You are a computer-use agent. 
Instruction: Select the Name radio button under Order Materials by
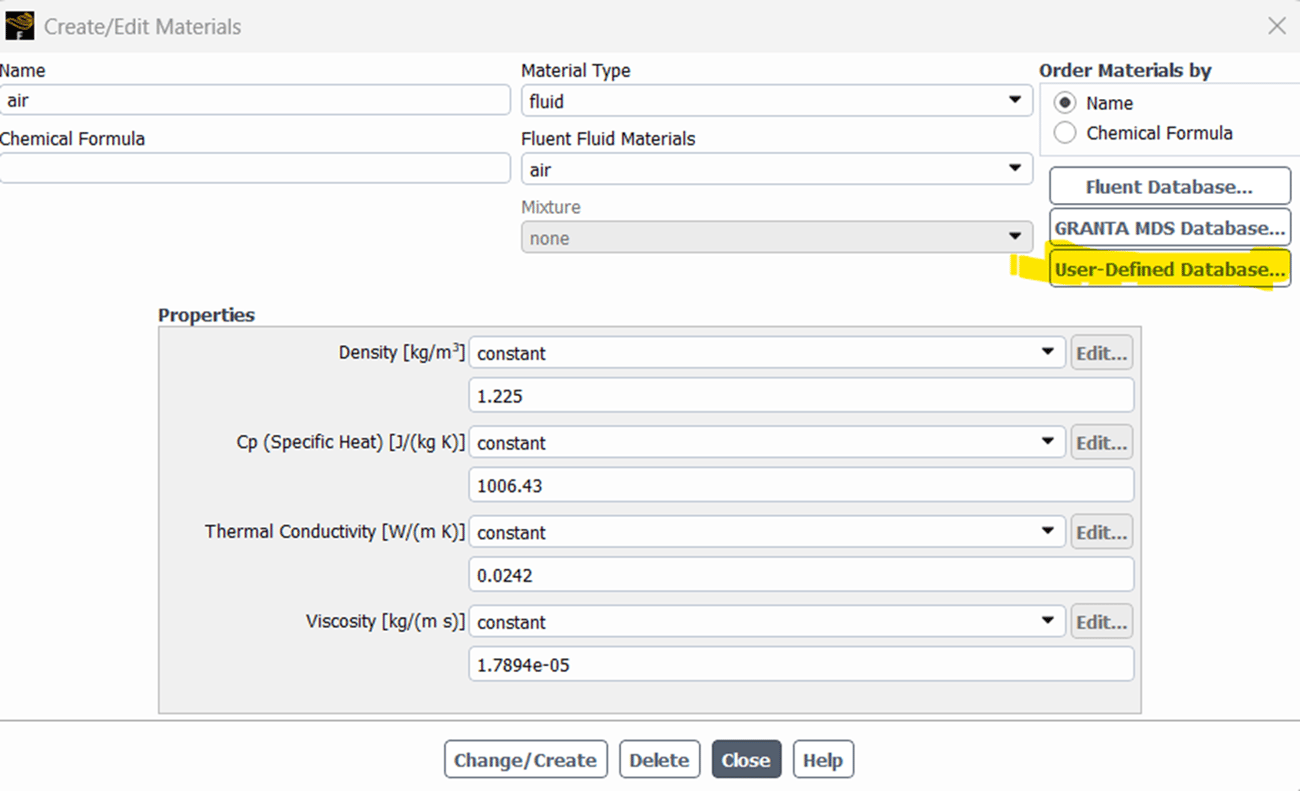point(1064,102)
